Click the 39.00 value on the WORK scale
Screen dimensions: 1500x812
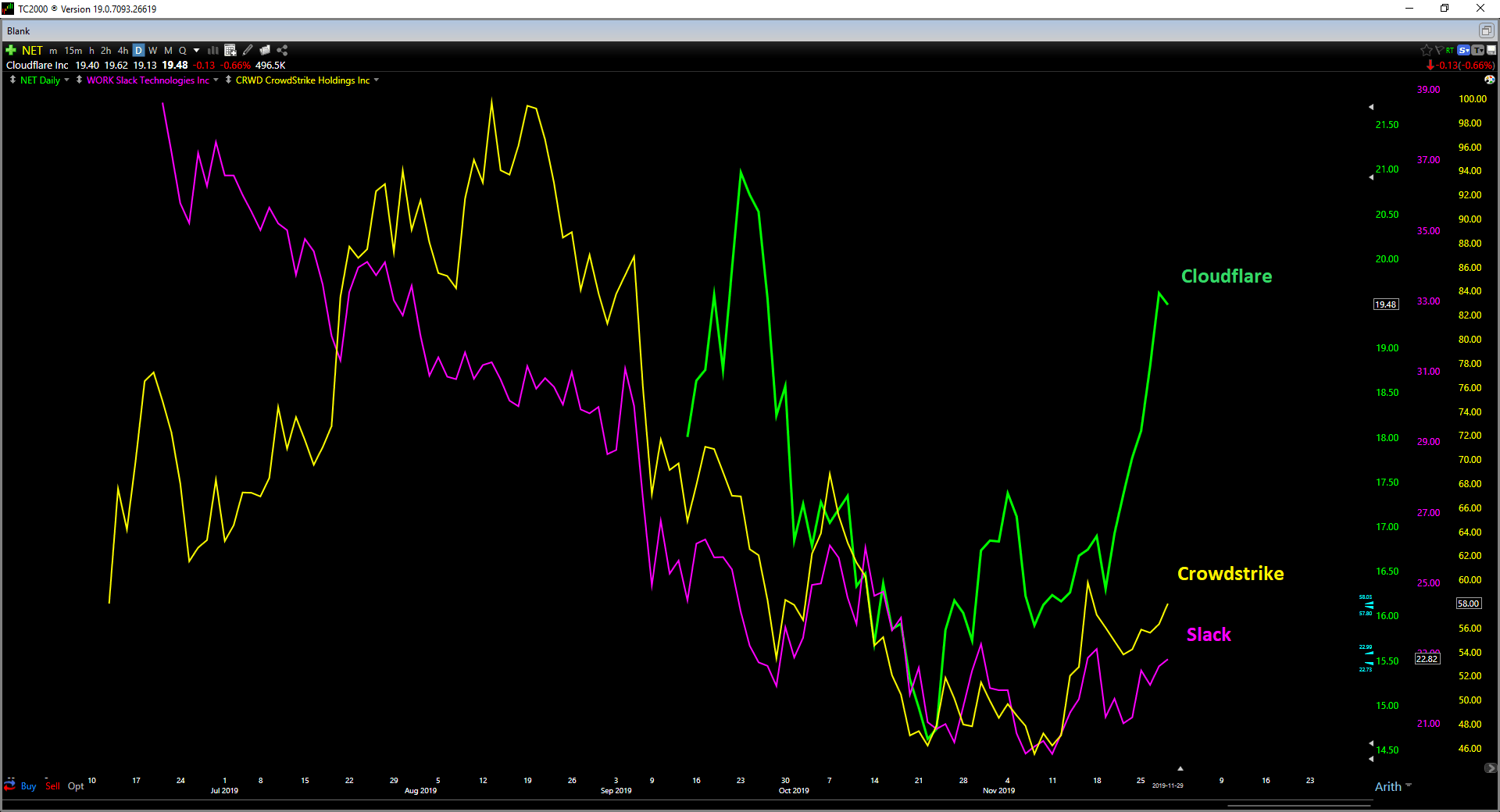1429,90
